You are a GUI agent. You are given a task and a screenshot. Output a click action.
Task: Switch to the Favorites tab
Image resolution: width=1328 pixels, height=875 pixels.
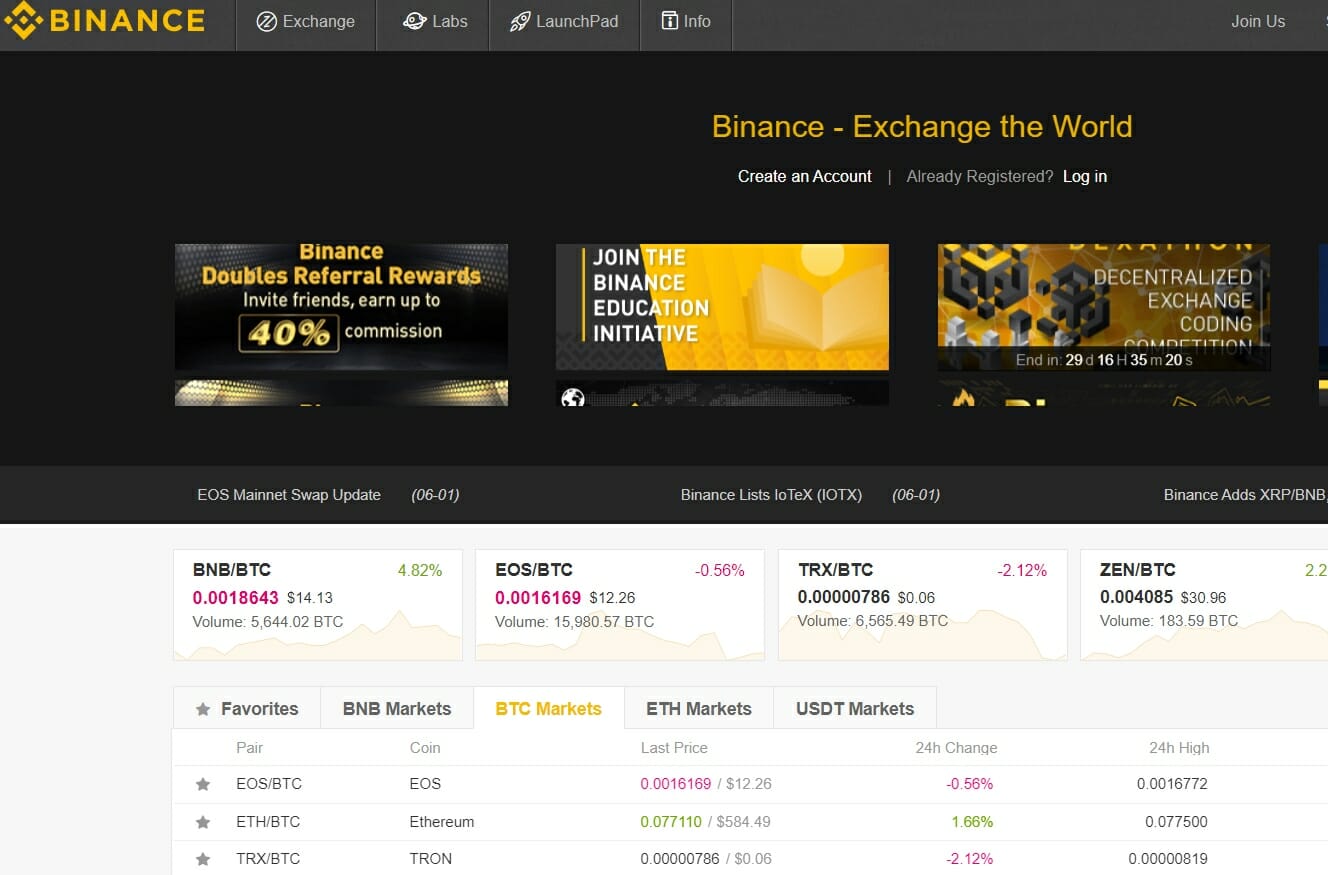(x=247, y=708)
